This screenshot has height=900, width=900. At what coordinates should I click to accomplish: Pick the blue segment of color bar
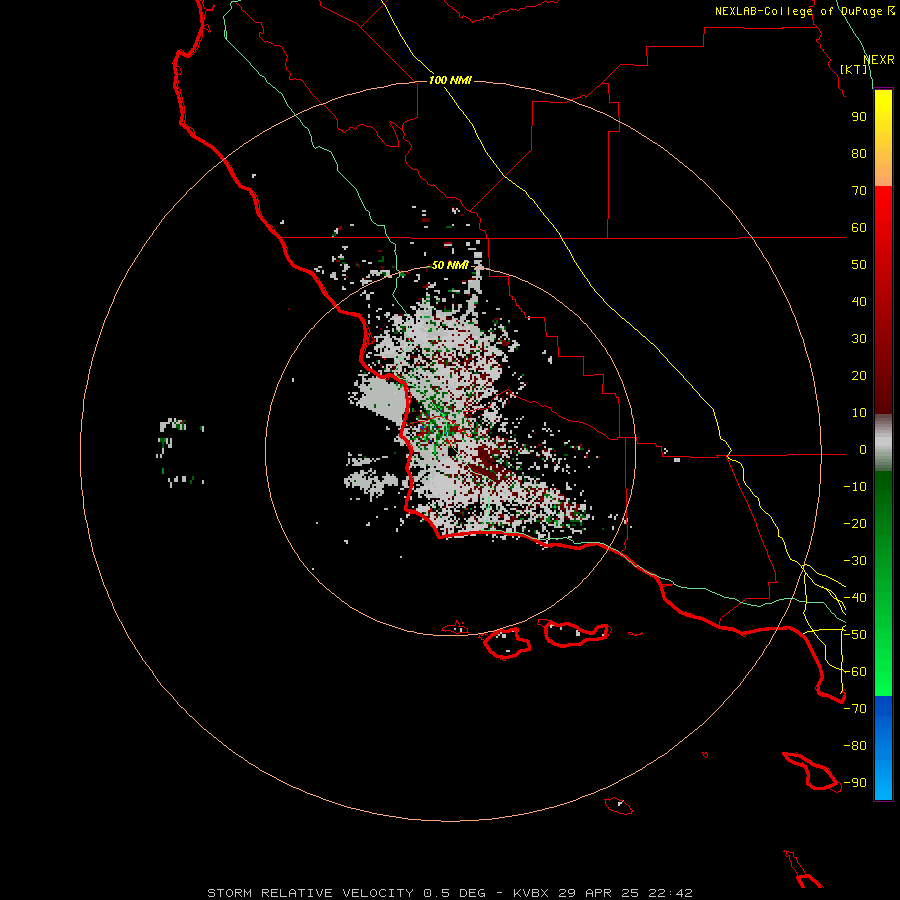coord(883,748)
